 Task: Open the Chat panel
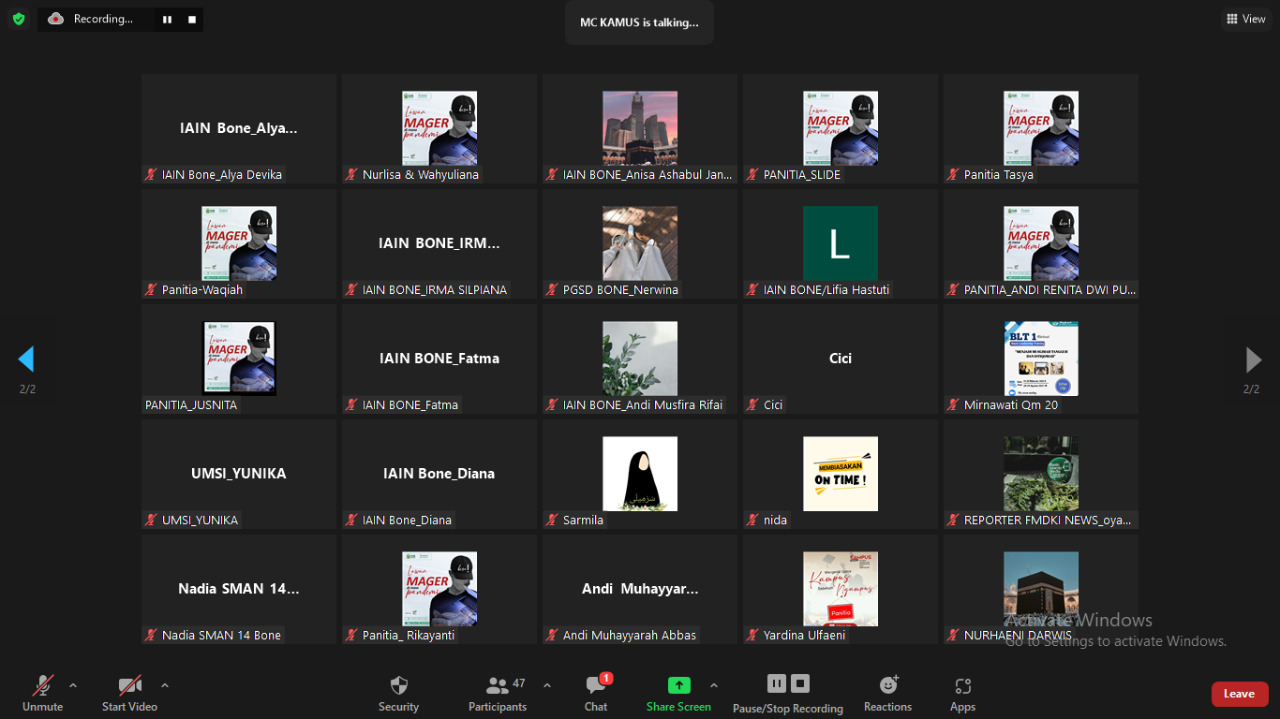click(596, 693)
